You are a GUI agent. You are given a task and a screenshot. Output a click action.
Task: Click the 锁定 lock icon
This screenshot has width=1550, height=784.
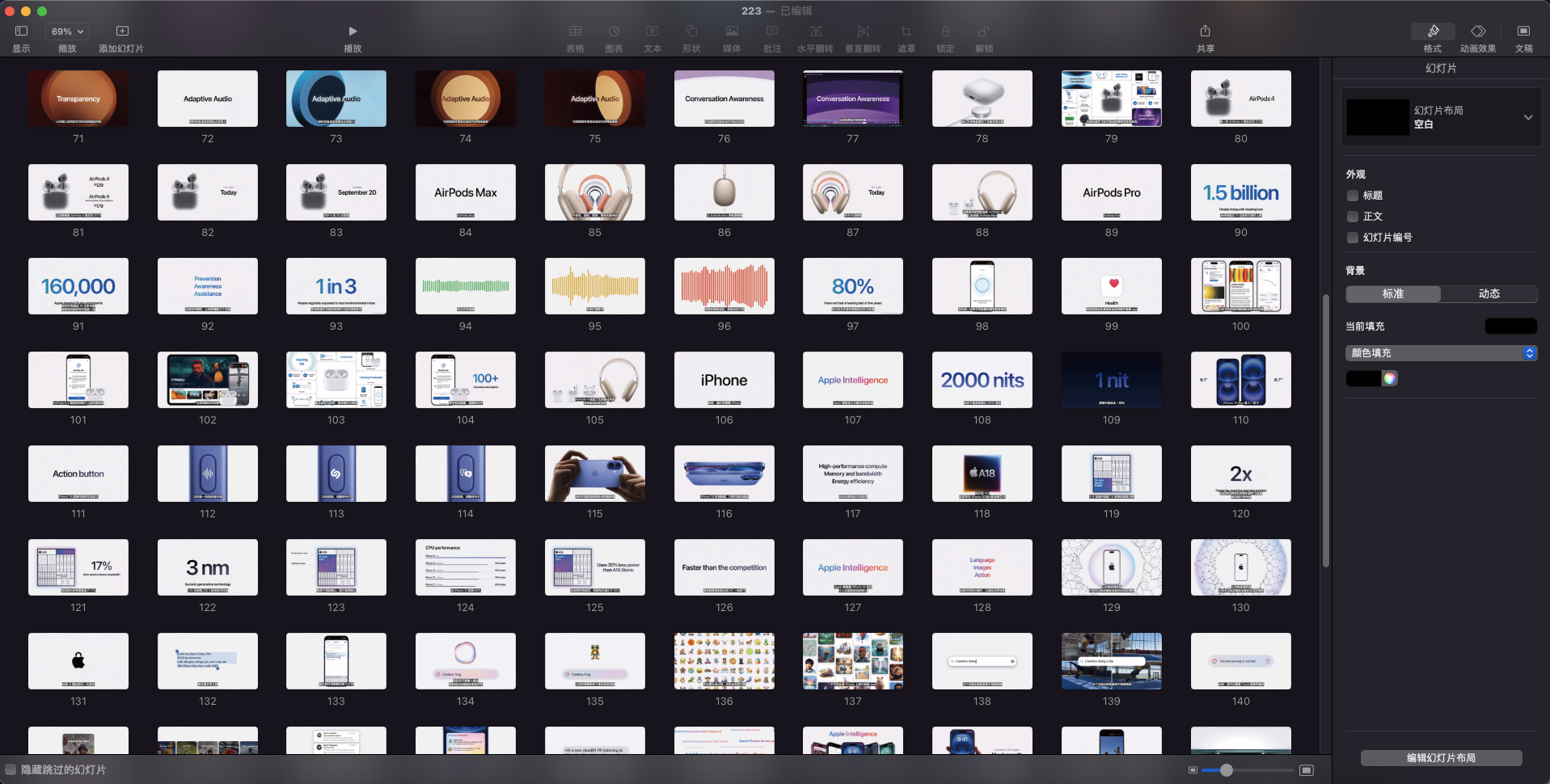(945, 32)
